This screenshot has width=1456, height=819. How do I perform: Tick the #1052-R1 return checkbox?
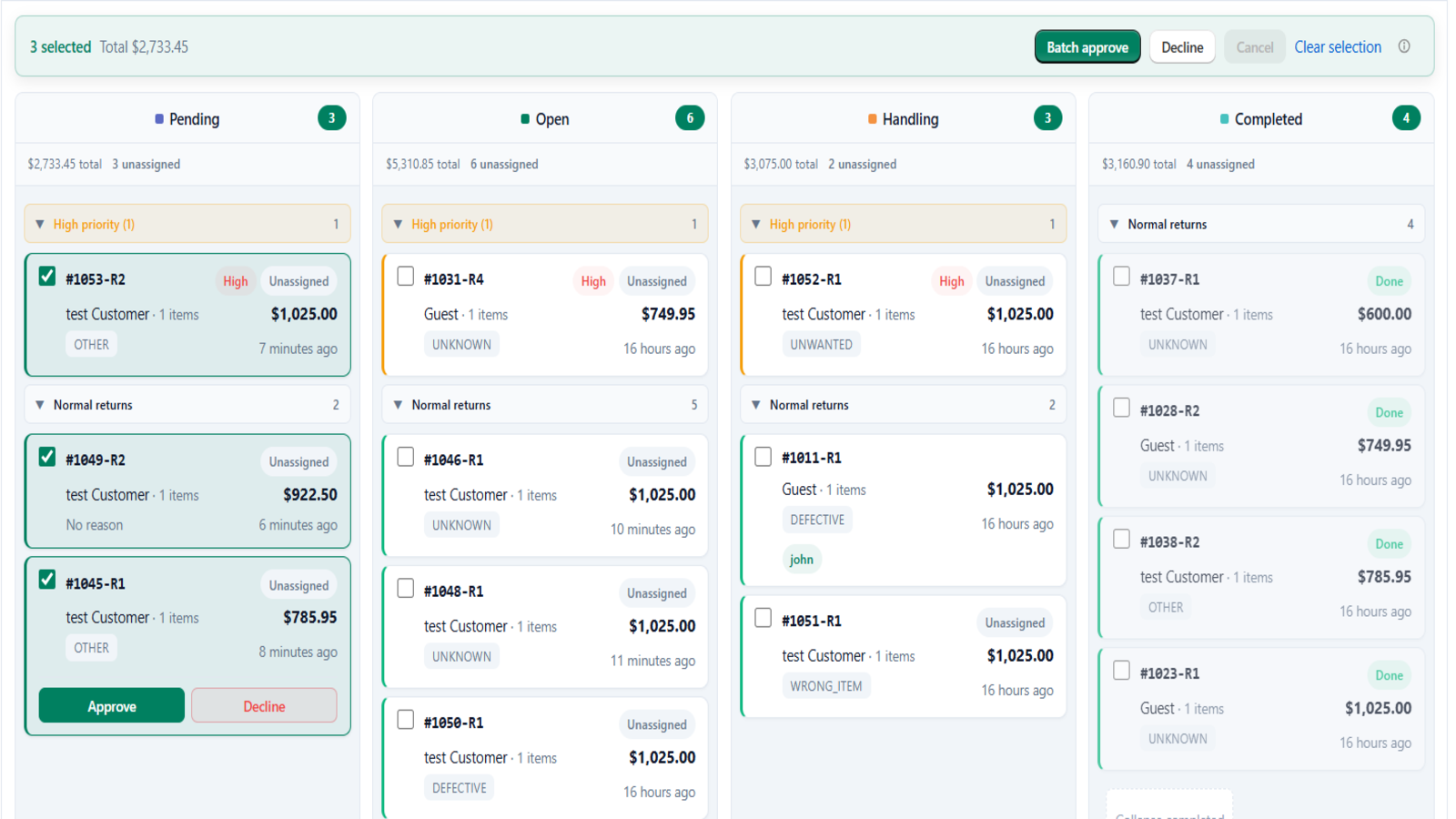763,277
